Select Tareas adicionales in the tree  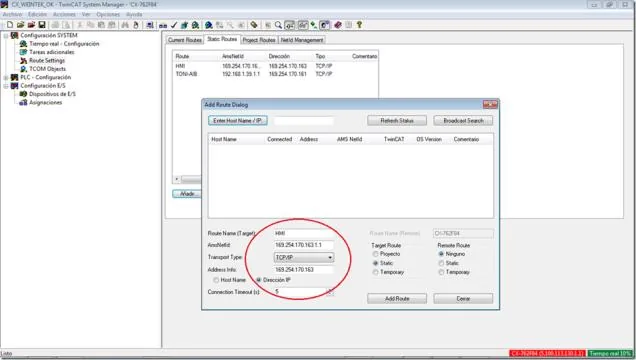(52, 52)
